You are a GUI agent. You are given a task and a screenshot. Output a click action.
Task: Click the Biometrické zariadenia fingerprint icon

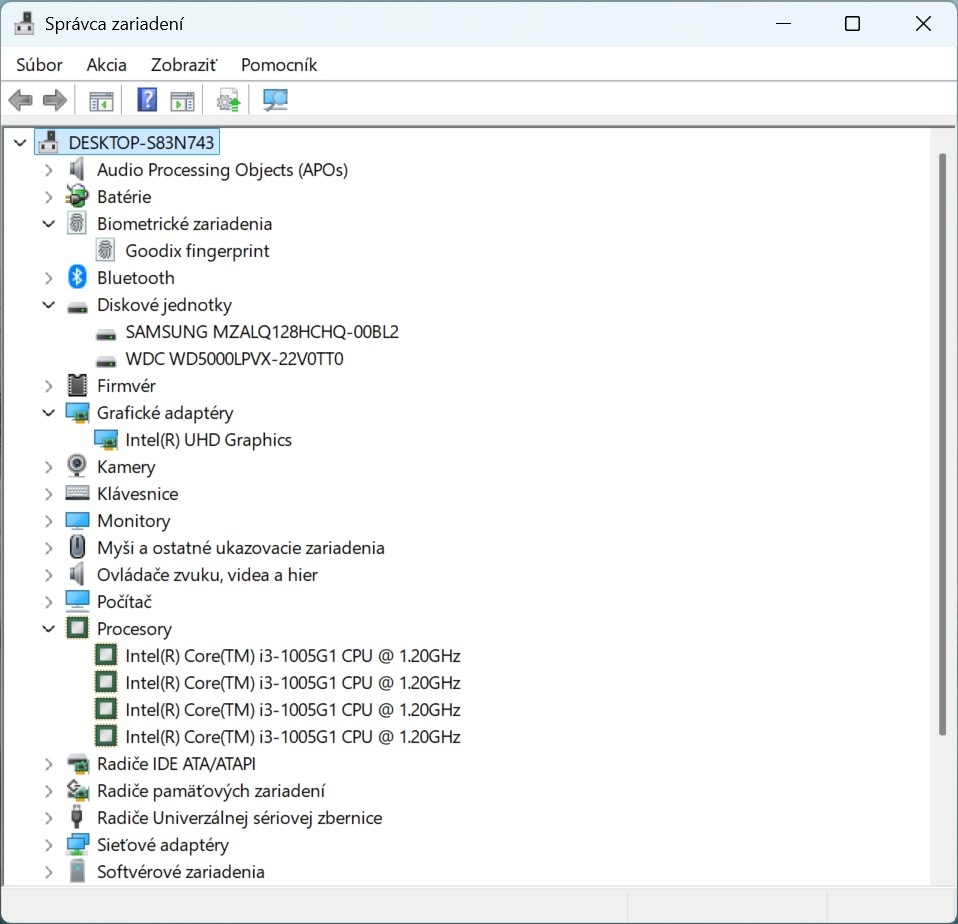(x=77, y=223)
